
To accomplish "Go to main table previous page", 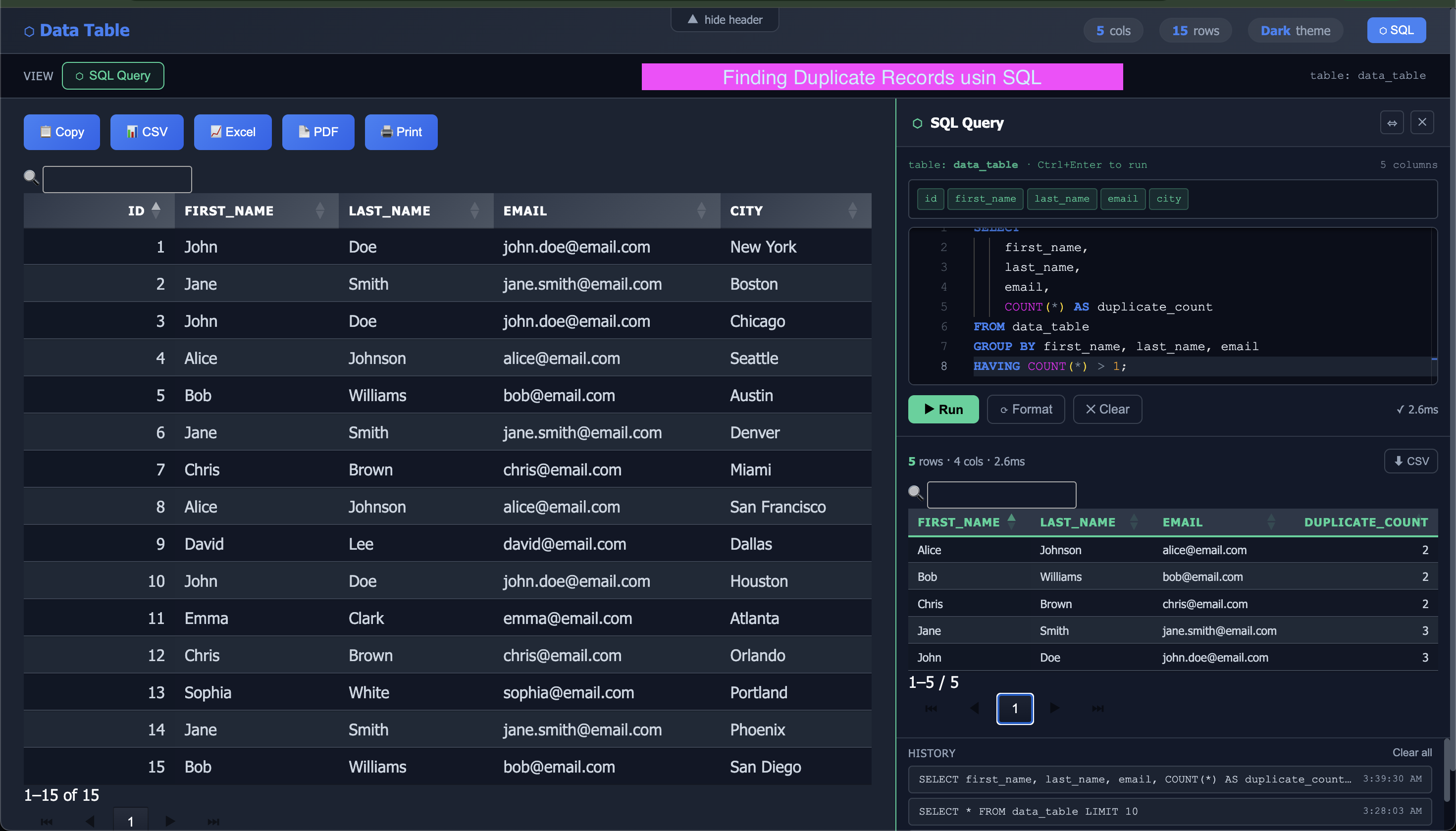I will click(90, 822).
